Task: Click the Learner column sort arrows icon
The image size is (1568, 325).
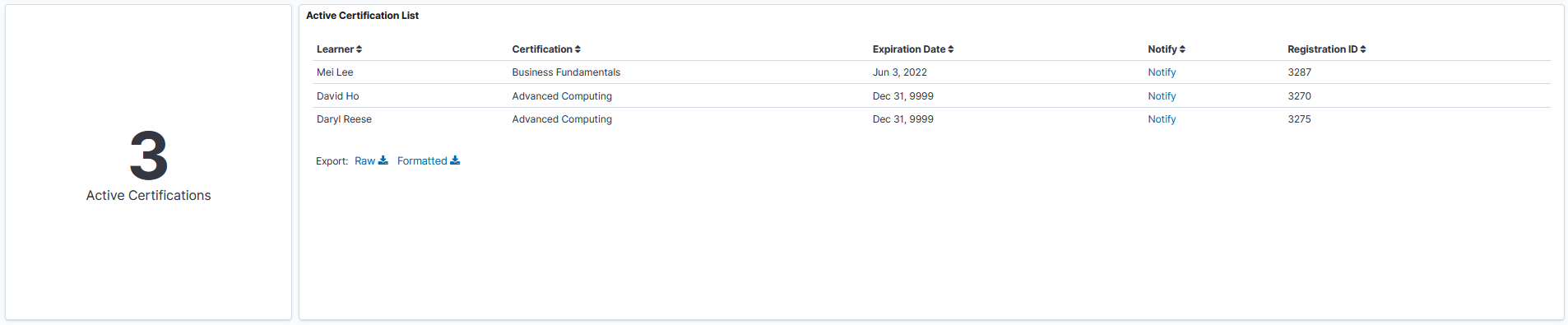Action: (360, 49)
